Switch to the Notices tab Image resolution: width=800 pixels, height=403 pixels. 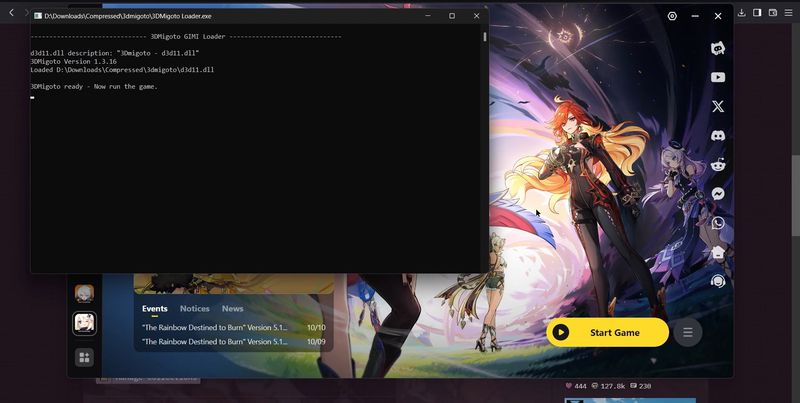[194, 309]
